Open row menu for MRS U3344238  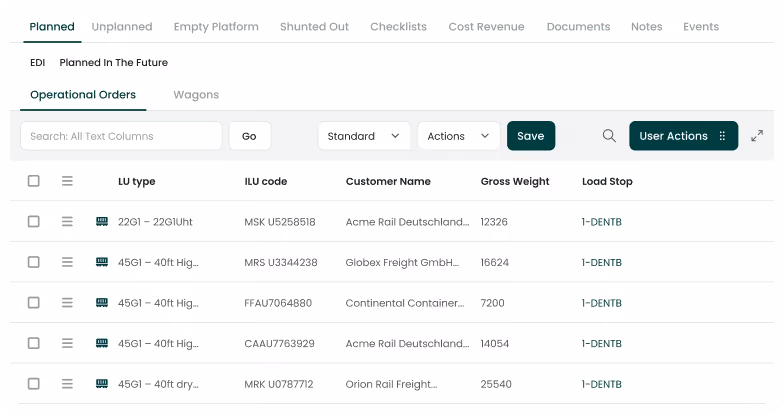click(67, 262)
